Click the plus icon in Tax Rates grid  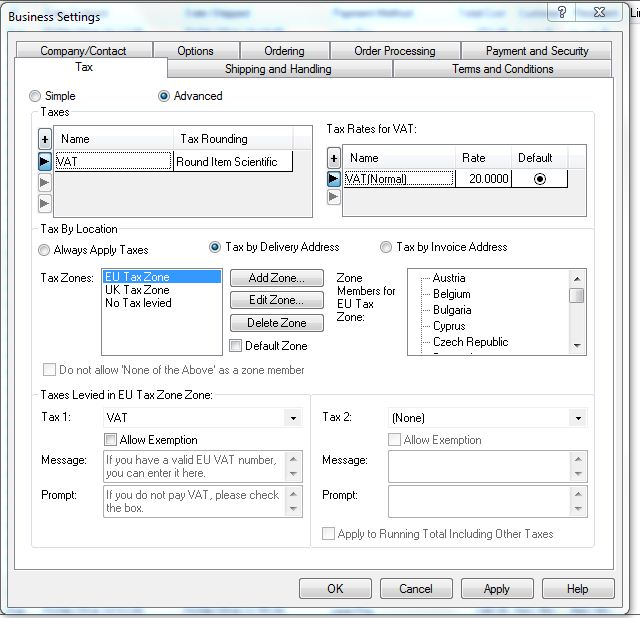pyautogui.click(x=334, y=158)
